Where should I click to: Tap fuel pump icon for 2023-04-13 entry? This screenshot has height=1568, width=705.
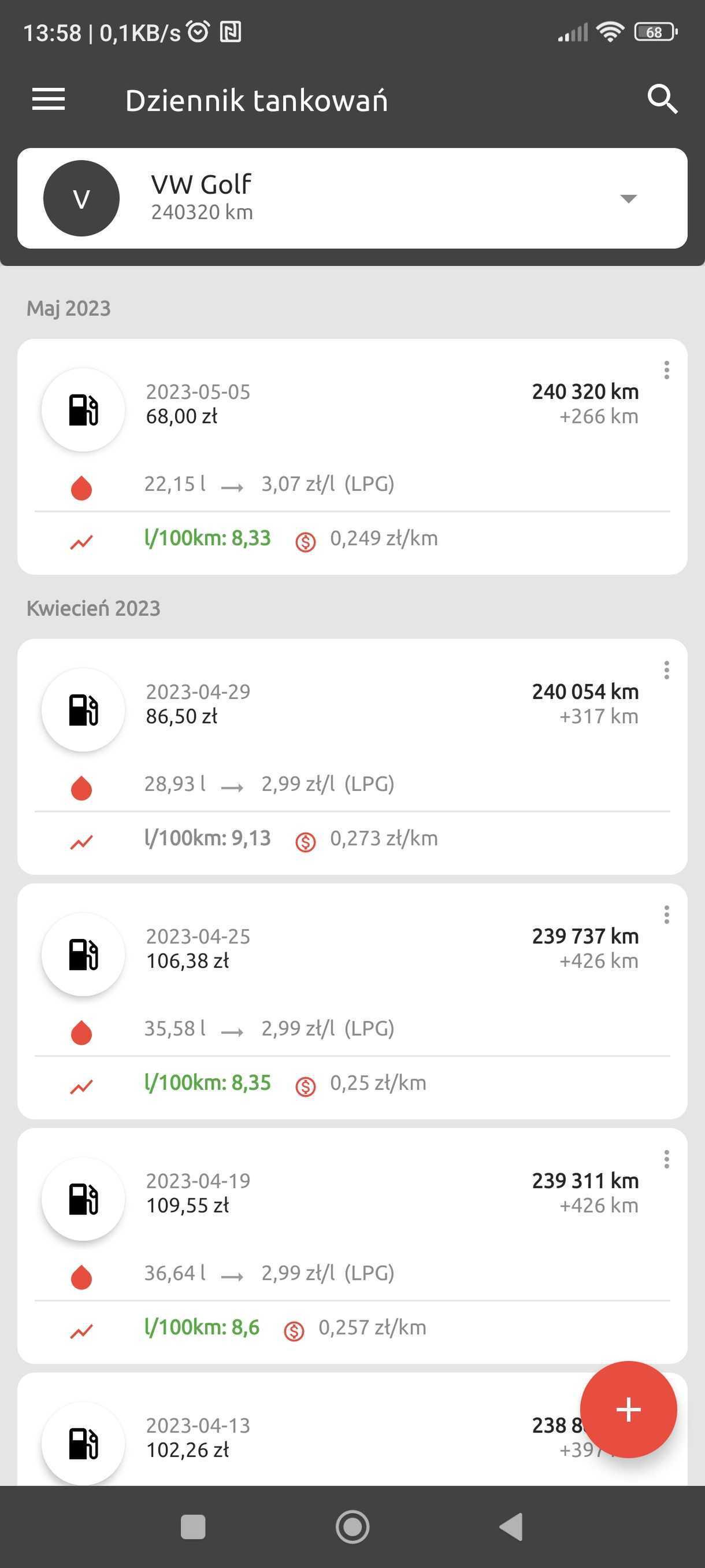click(x=83, y=1444)
